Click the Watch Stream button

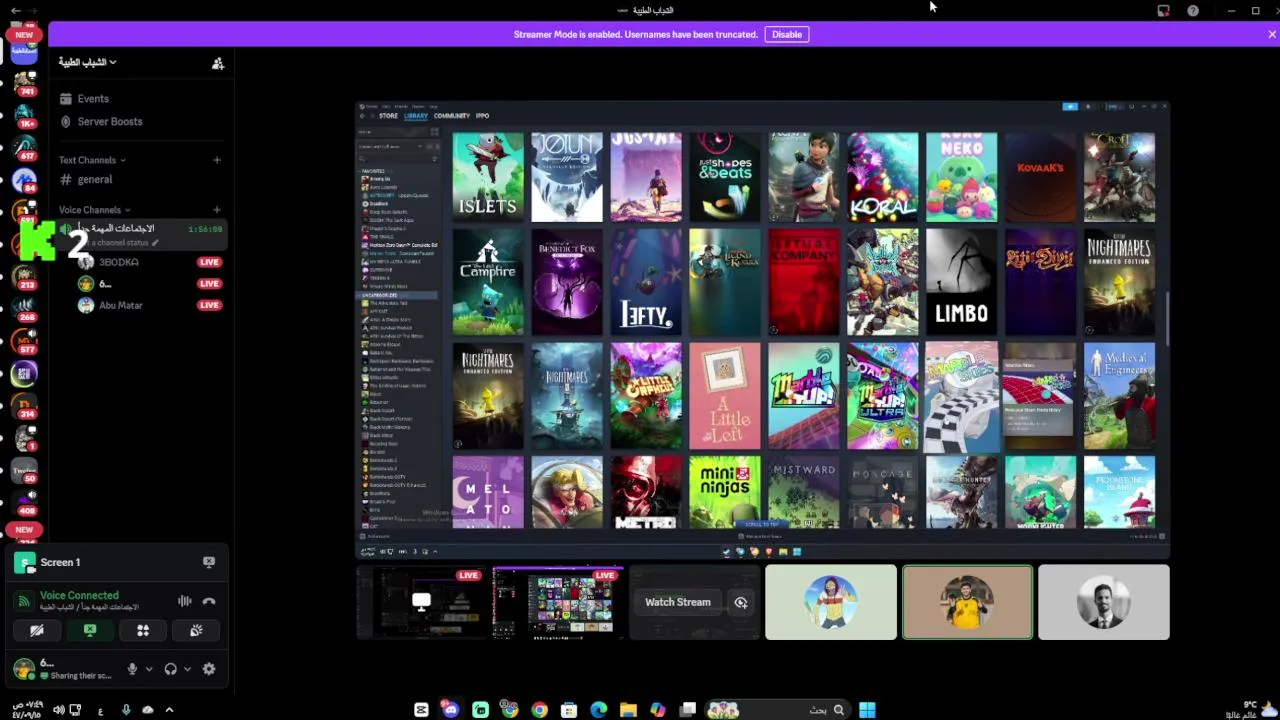[678, 602]
